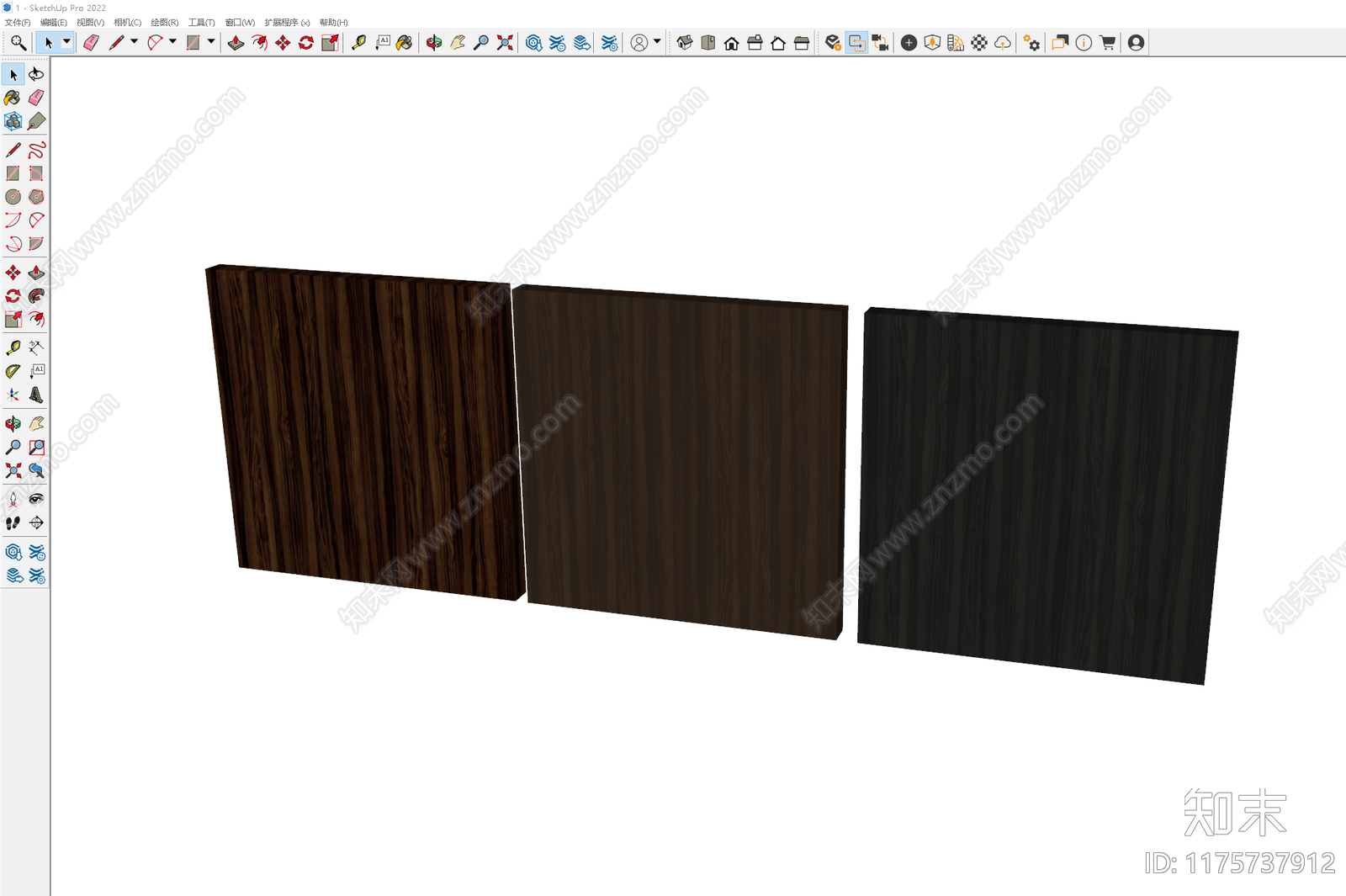Select the 3D Text tool in left panel
This screenshot has height=896, width=1346.
[x=36, y=395]
